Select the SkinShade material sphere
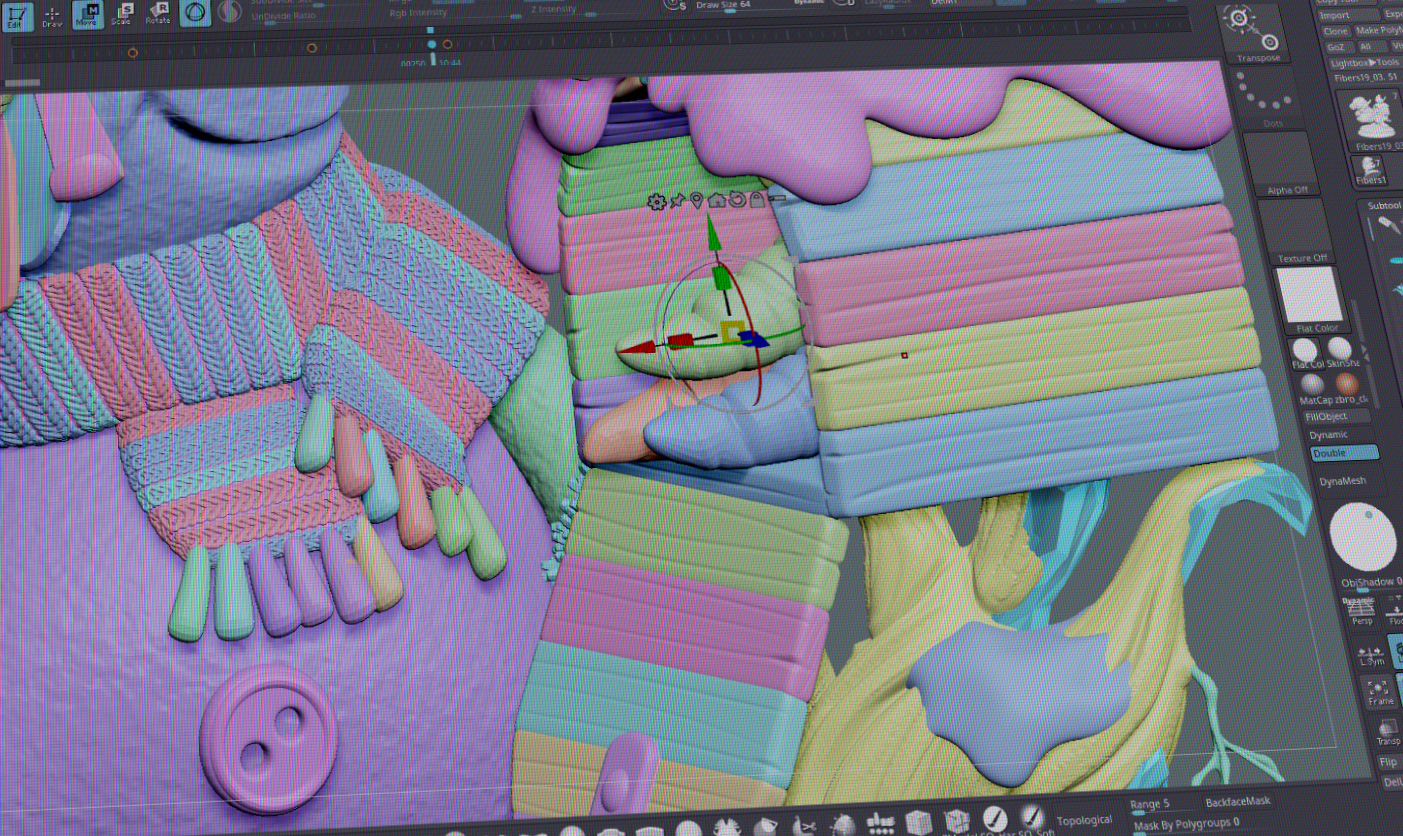The height and width of the screenshot is (836, 1403). coord(1340,352)
